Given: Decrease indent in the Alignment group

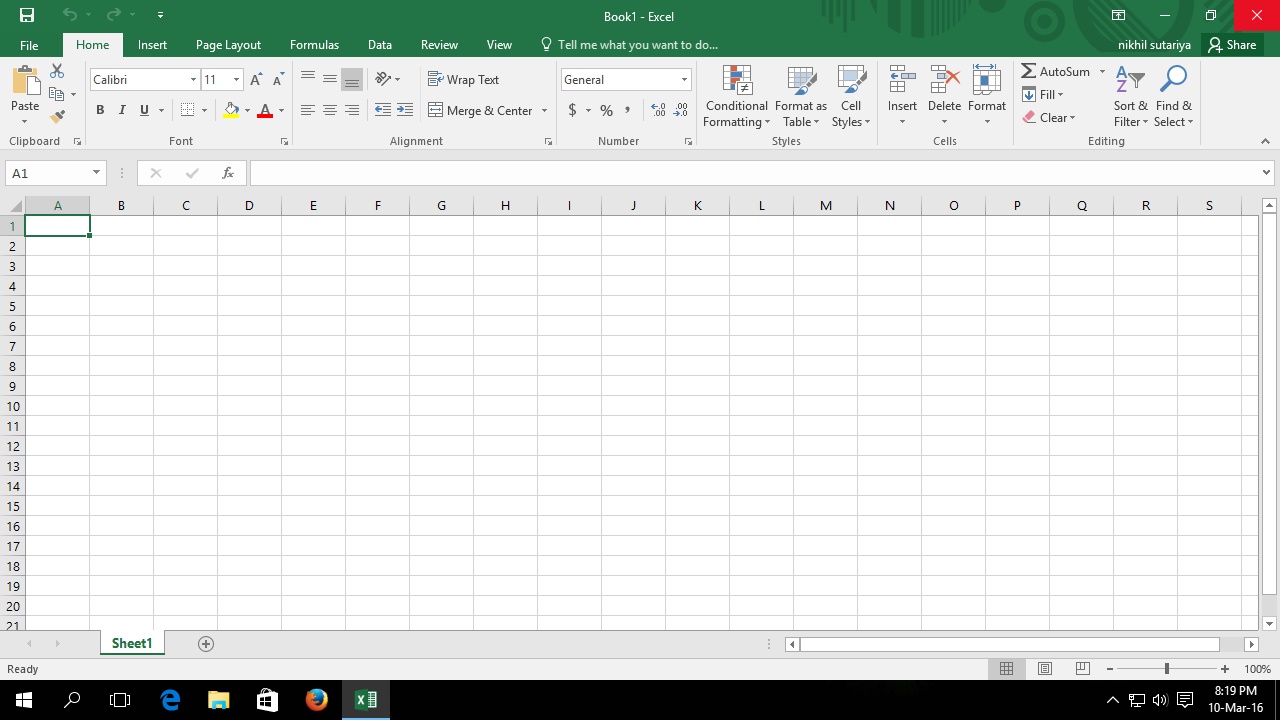Looking at the screenshot, I should pyautogui.click(x=382, y=110).
